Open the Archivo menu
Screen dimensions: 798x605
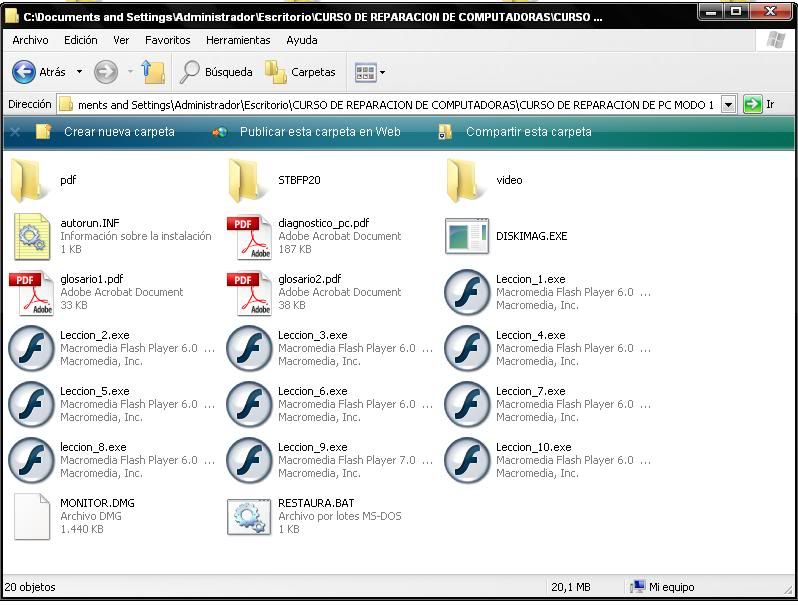tap(31, 40)
